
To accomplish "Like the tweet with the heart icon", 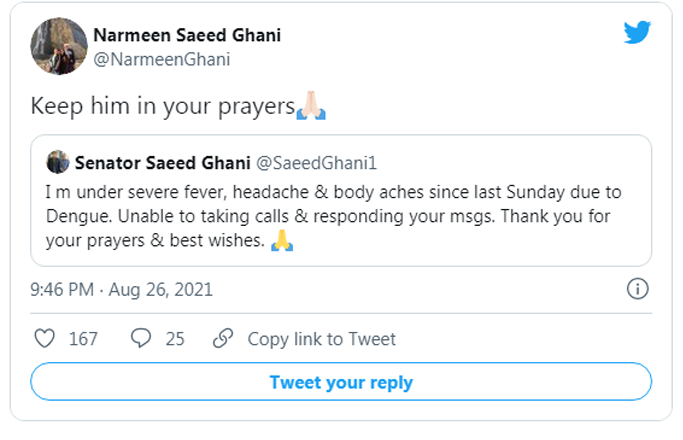I will [44, 339].
